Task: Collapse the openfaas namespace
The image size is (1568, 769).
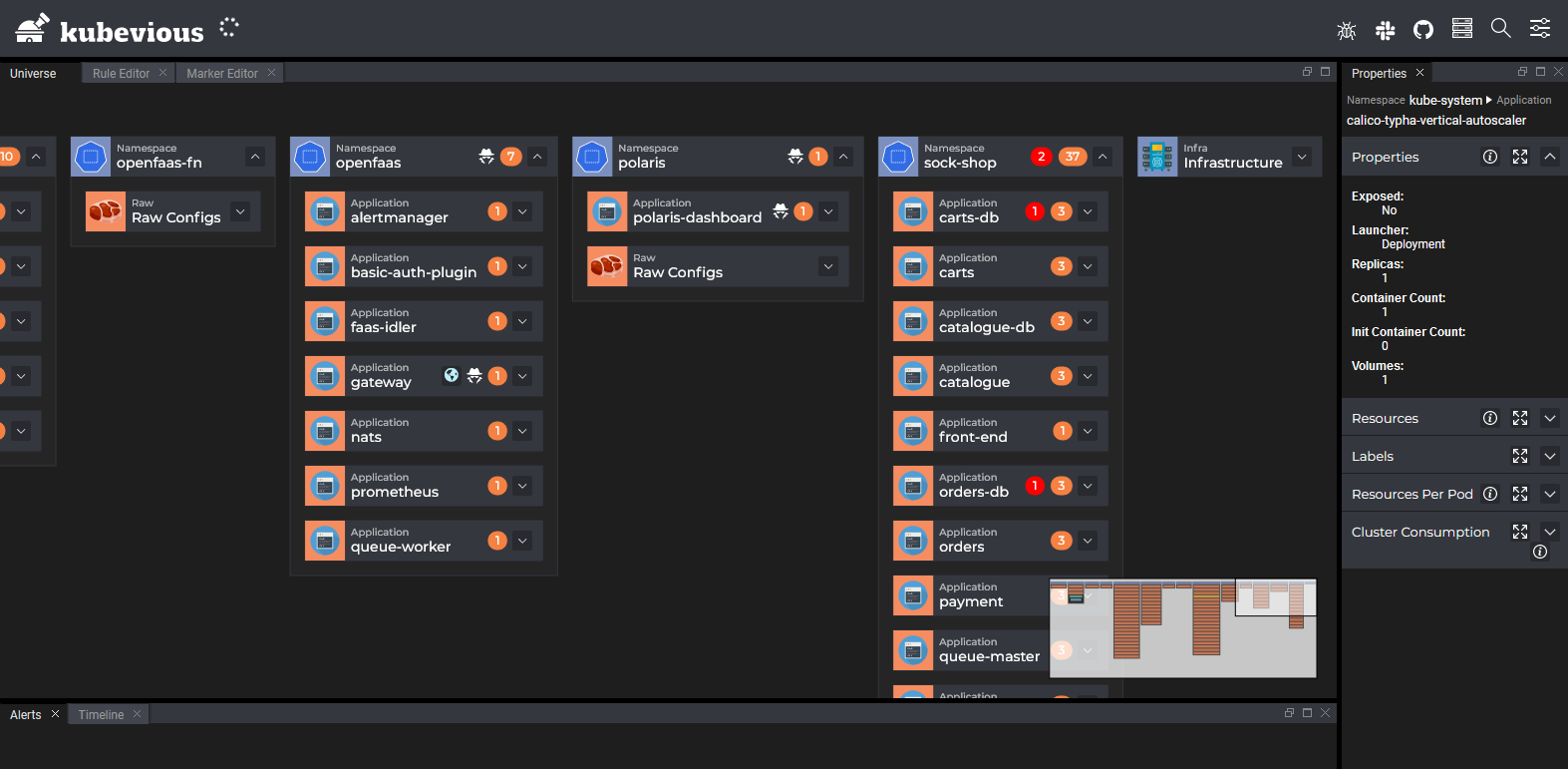Action: [x=537, y=157]
